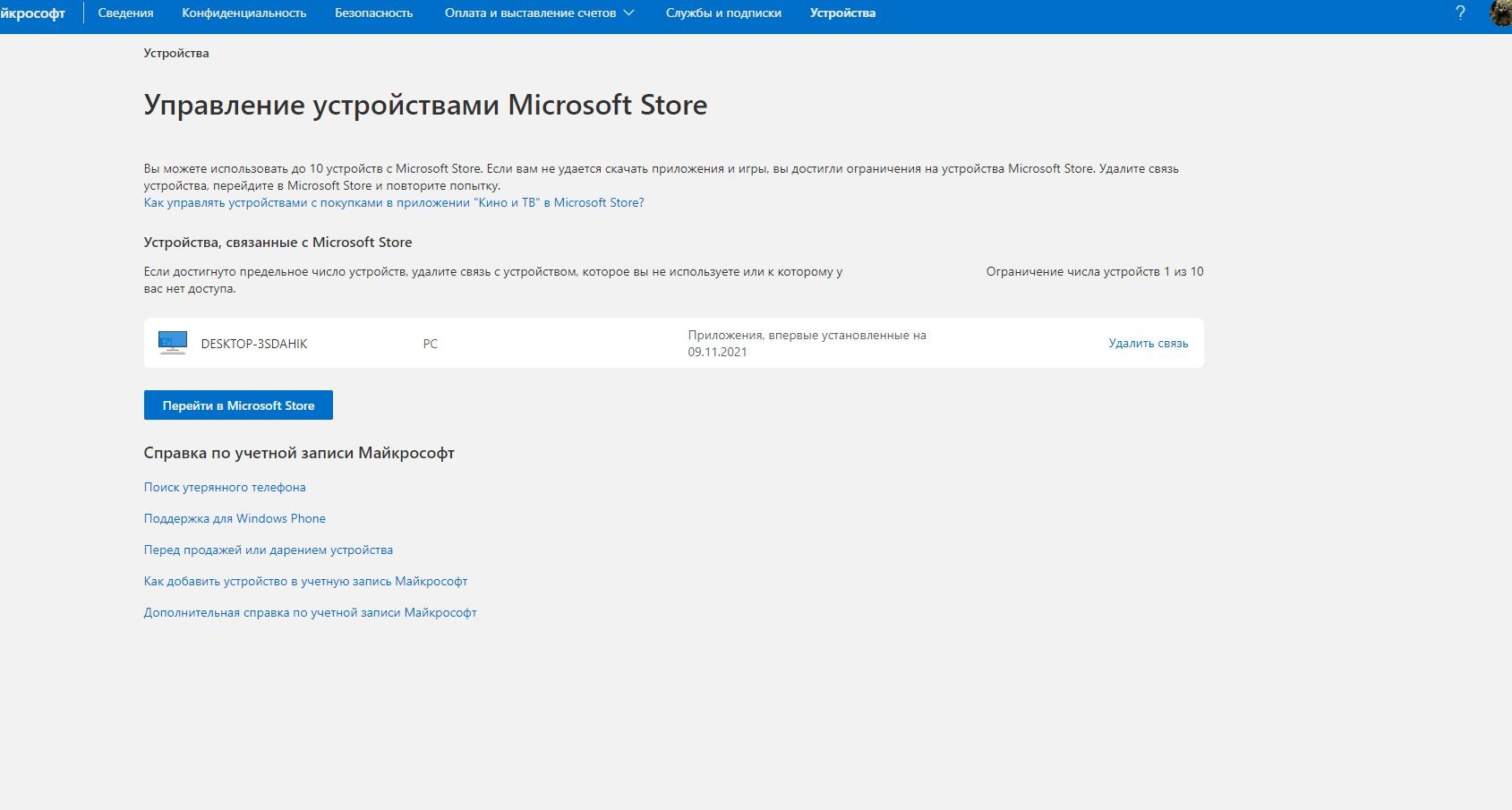Select the Устройства navigation item
The height and width of the screenshot is (810, 1512).
[x=842, y=13]
